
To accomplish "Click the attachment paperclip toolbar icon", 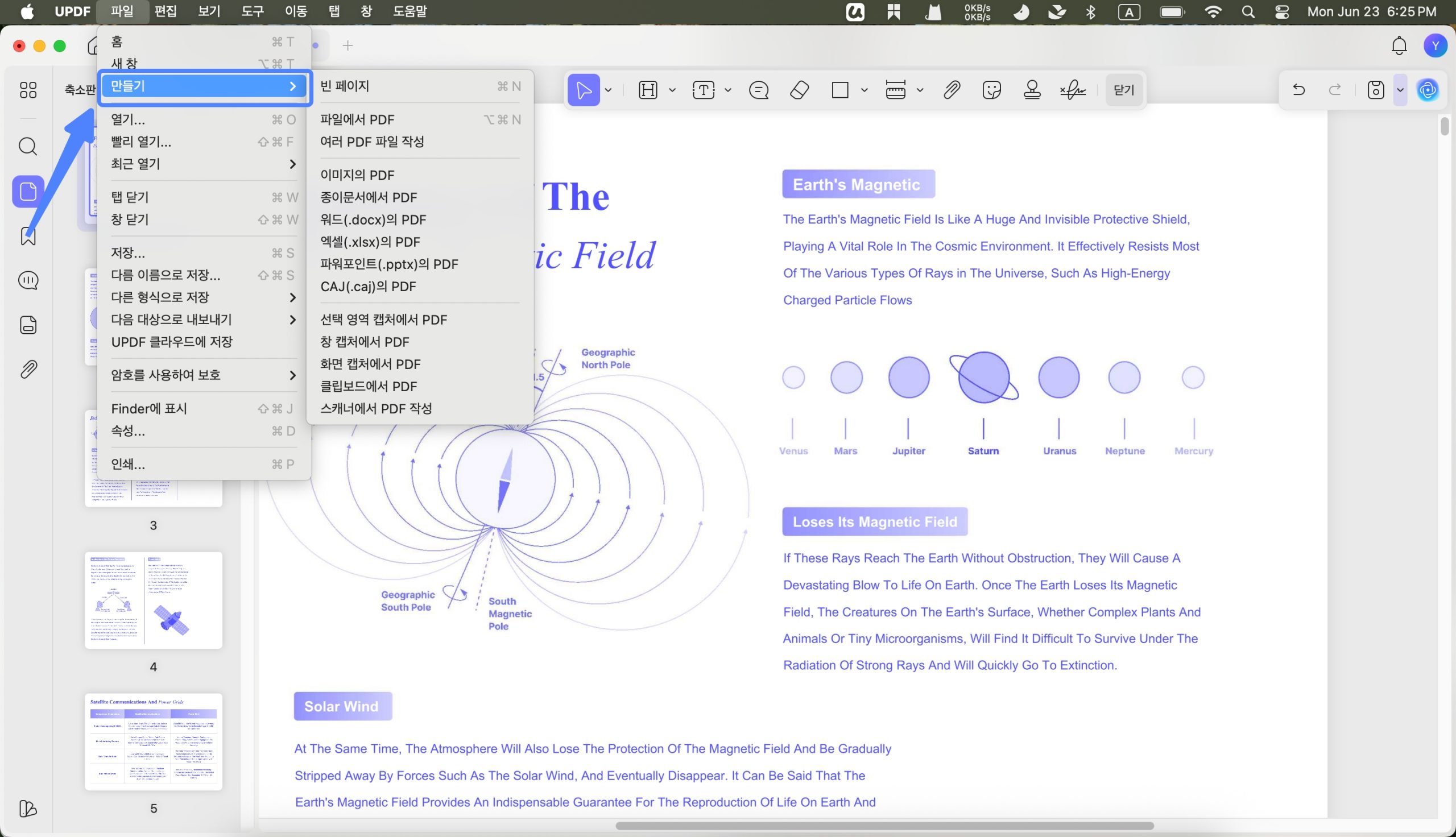I will (x=952, y=90).
